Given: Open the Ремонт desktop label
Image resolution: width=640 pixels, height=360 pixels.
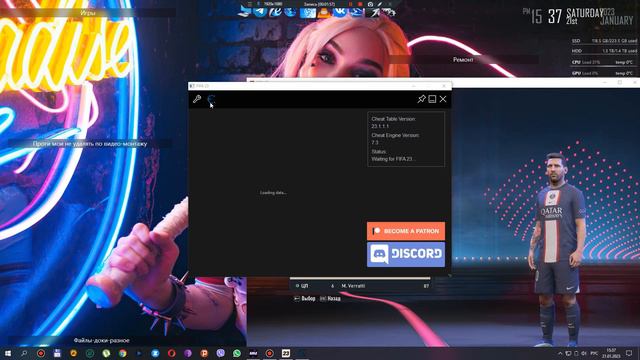Looking at the screenshot, I should tap(463, 60).
